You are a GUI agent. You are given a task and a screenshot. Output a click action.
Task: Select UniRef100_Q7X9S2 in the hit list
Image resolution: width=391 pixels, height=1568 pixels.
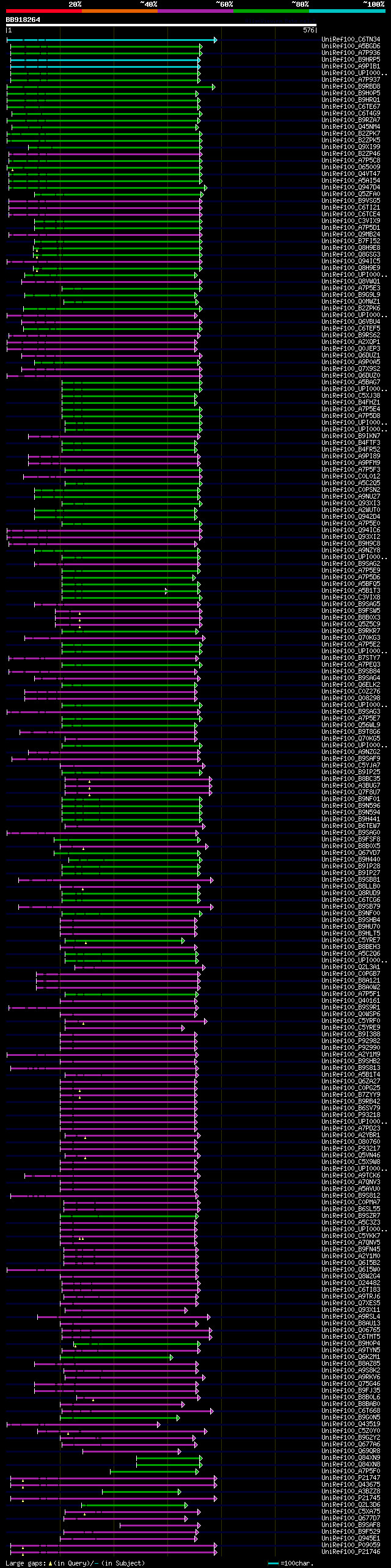[351, 369]
